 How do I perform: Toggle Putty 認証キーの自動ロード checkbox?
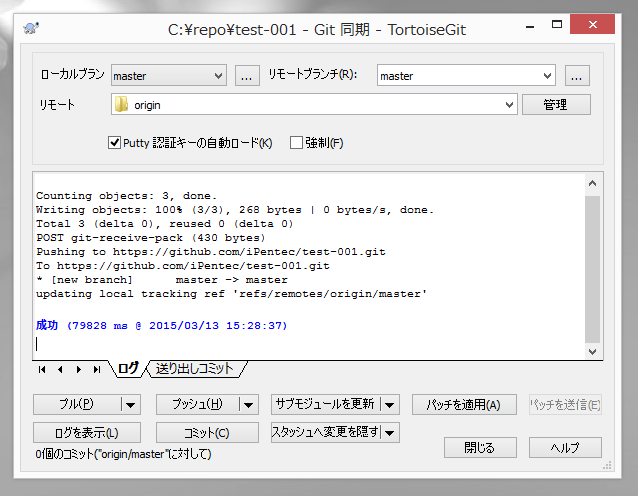[x=114, y=143]
